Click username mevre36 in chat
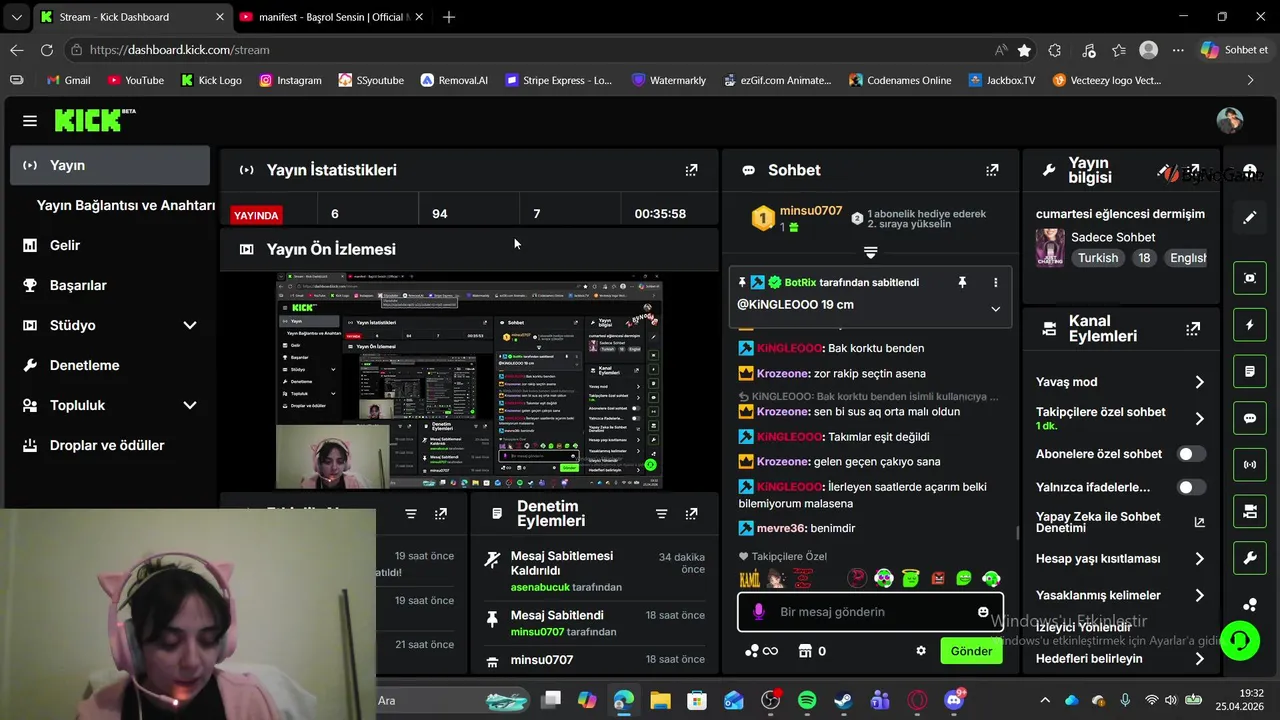The height and width of the screenshot is (720, 1280). point(781,528)
